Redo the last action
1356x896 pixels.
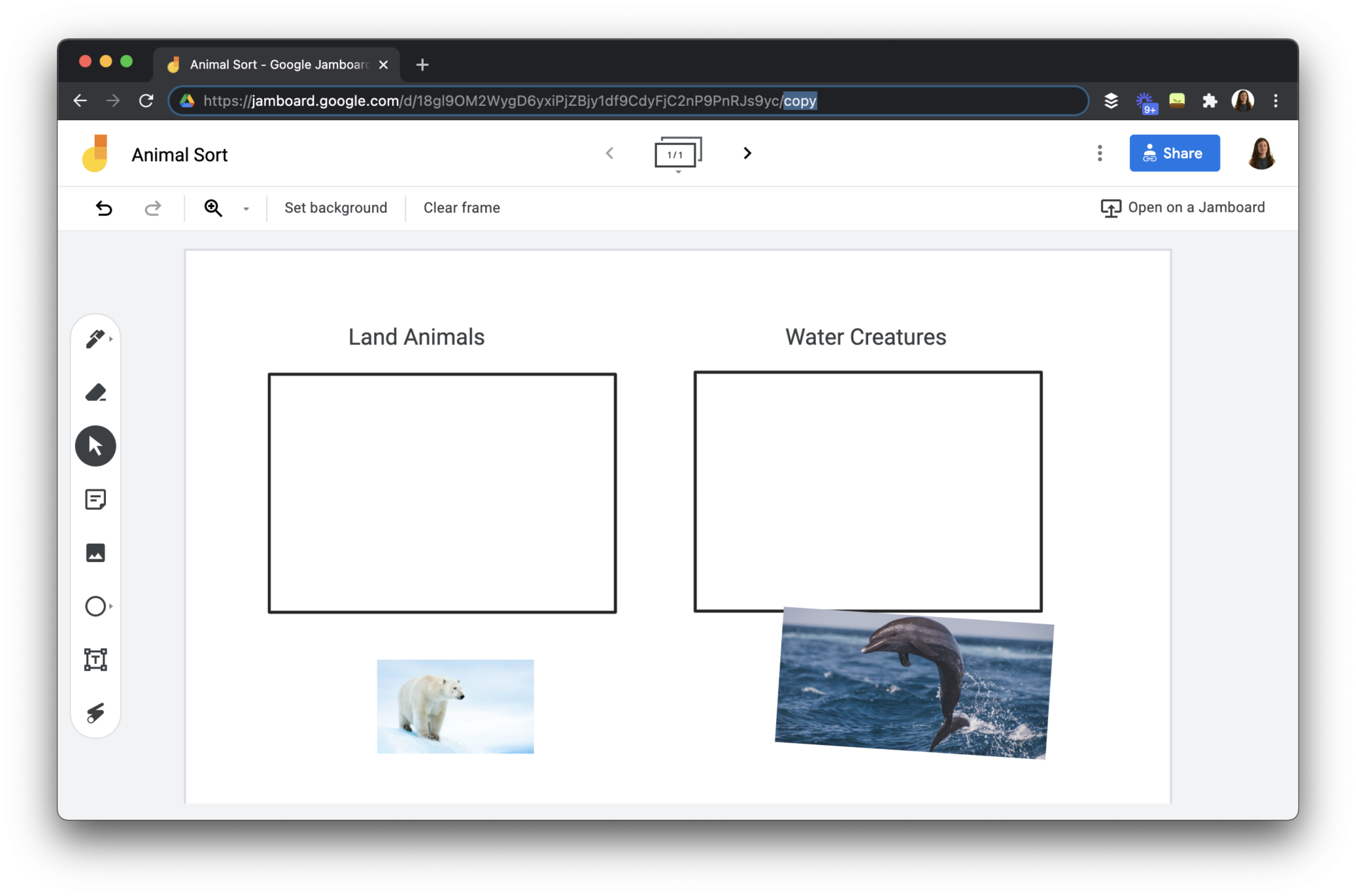click(153, 208)
